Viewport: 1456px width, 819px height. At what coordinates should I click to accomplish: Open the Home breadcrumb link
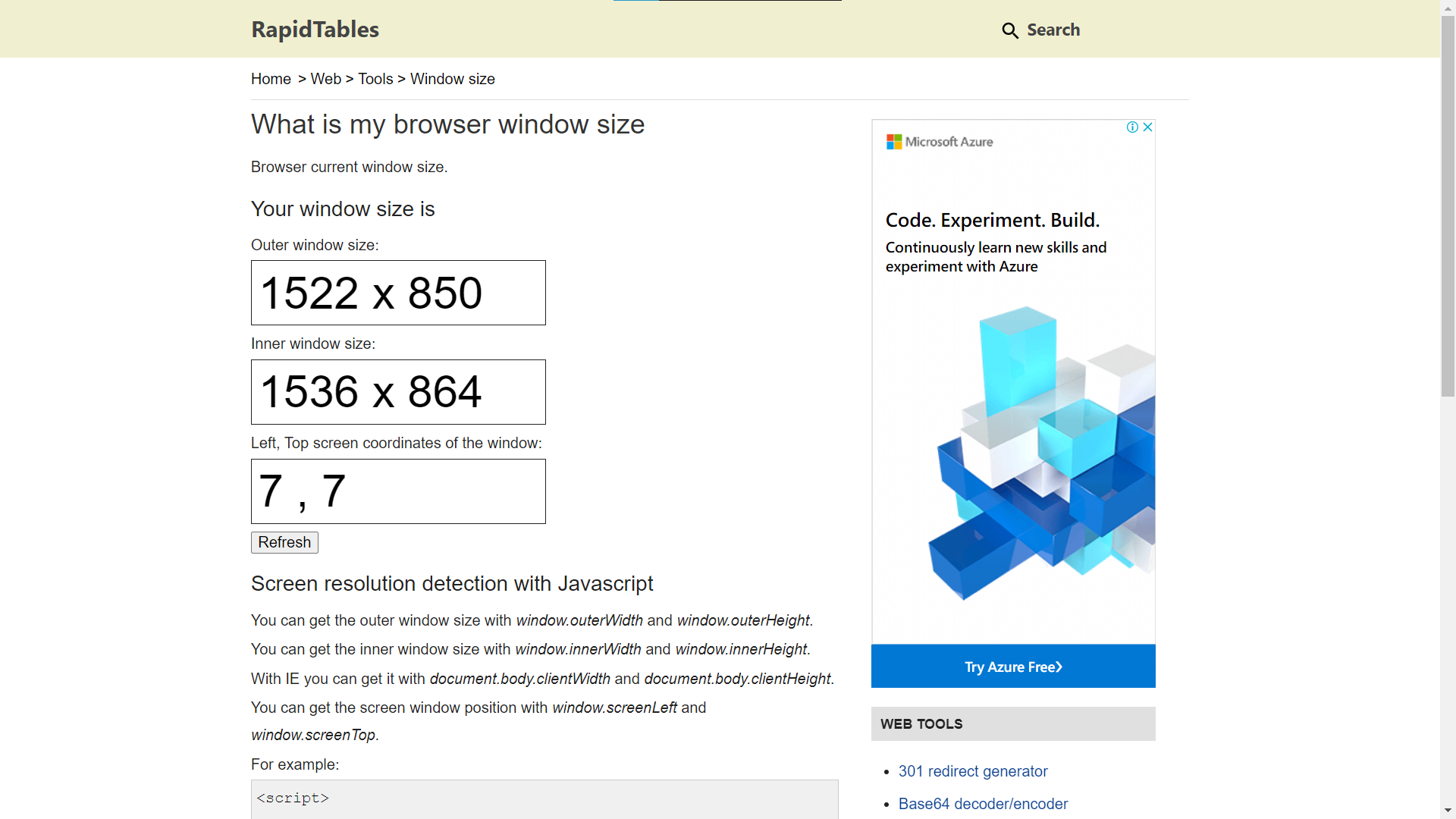[x=271, y=79]
